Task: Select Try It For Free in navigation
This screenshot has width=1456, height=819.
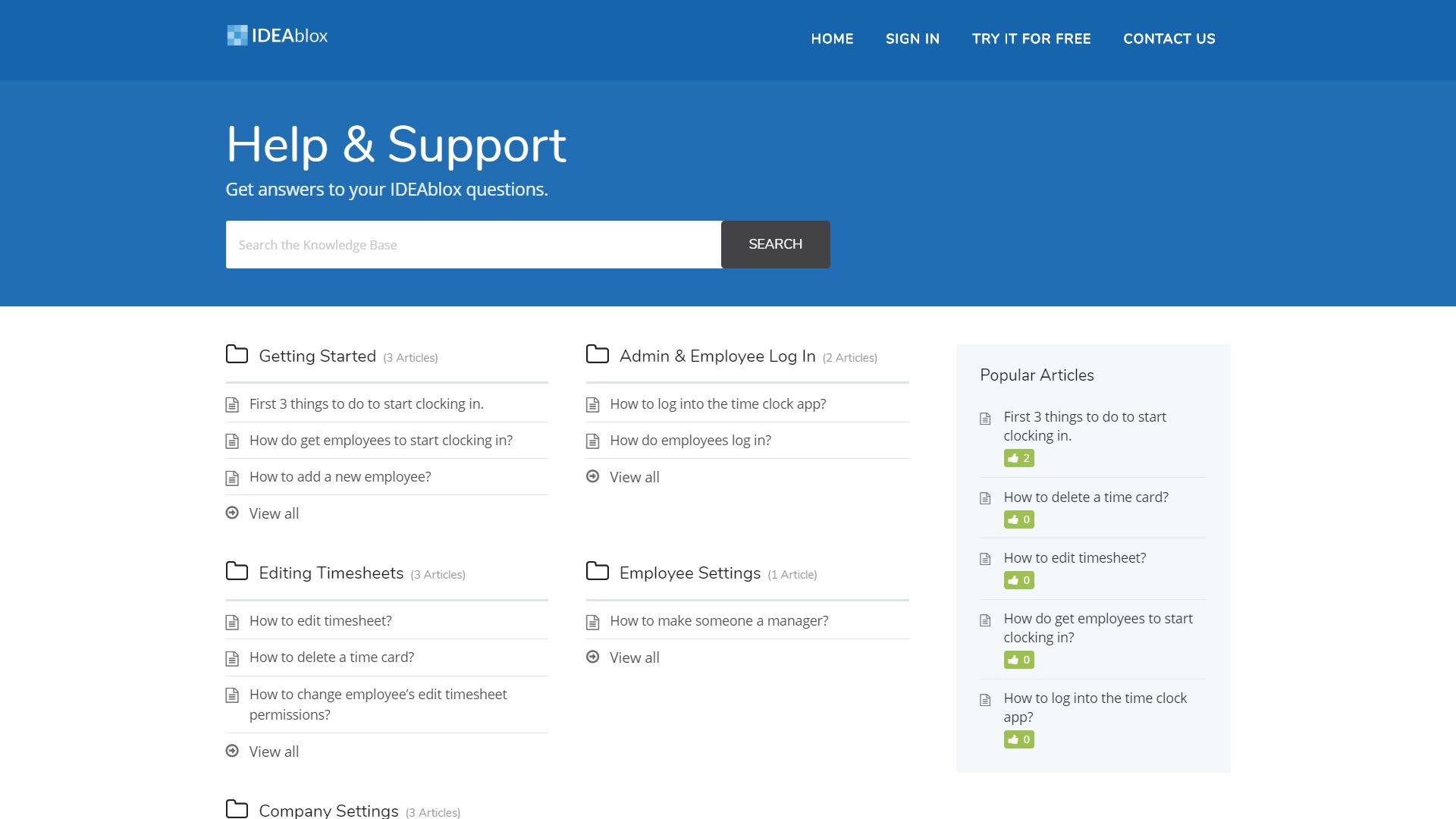Action: click(1031, 39)
